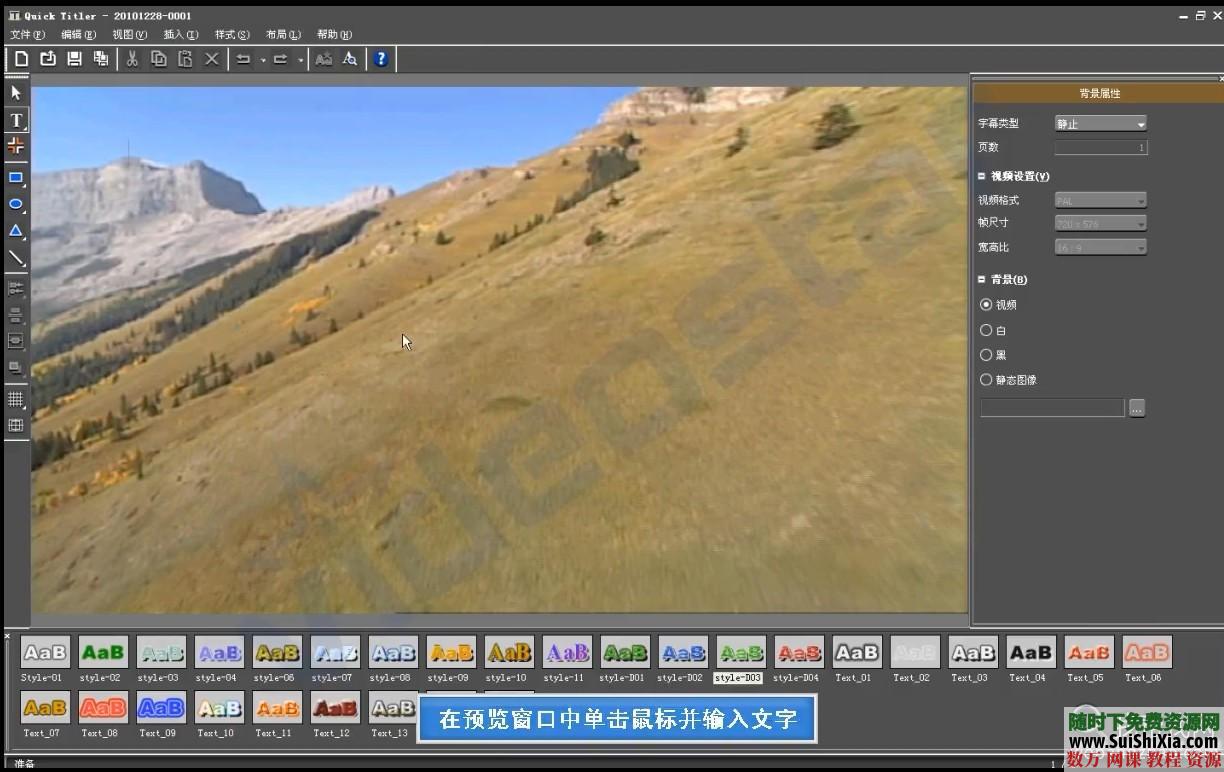This screenshot has height=772, width=1224.
Task: Select the Text (T) tool
Action: (x=16, y=120)
